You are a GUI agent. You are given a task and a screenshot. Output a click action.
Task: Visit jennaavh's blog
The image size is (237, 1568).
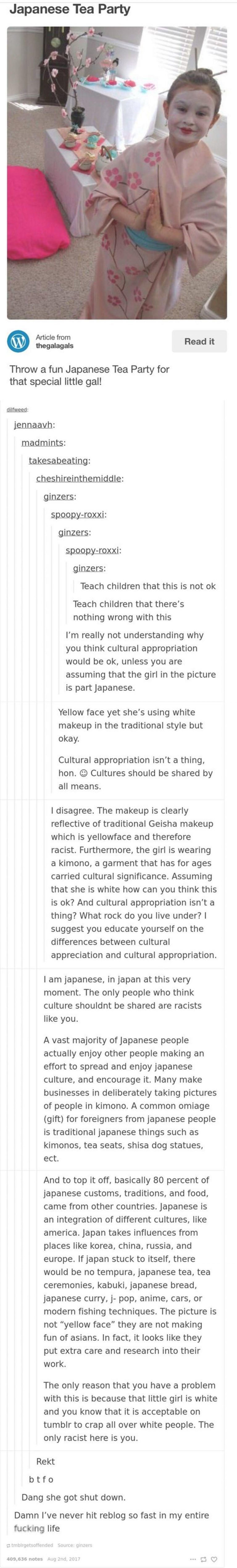[34, 424]
